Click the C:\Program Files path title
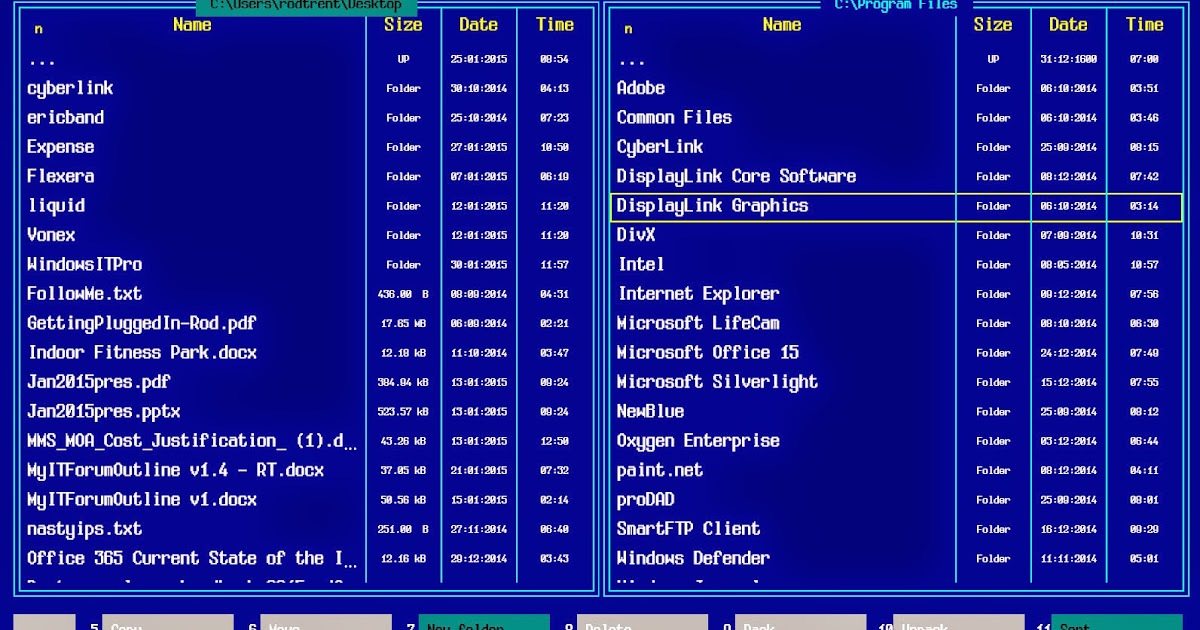The width and height of the screenshot is (1200, 630). (897, 4)
